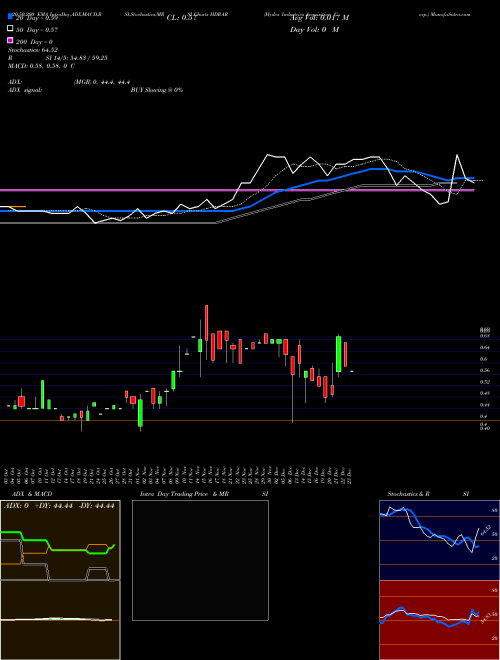
Task: Click the '0.48' price axis label
Action: (x=484, y=393)
